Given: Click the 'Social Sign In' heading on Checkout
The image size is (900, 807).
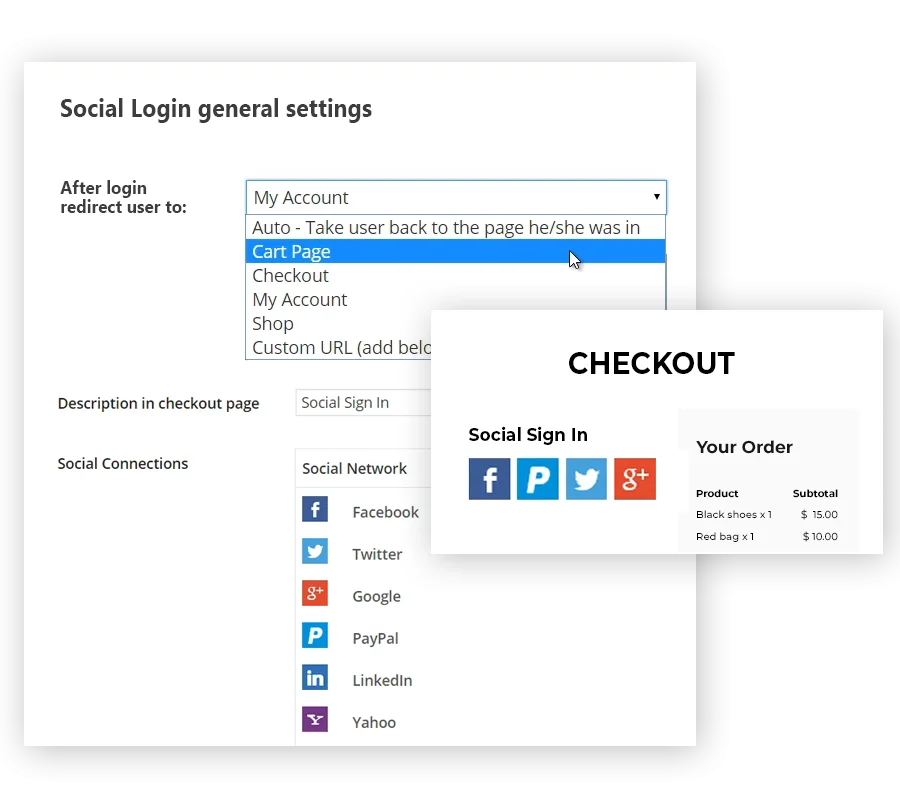Looking at the screenshot, I should [528, 434].
